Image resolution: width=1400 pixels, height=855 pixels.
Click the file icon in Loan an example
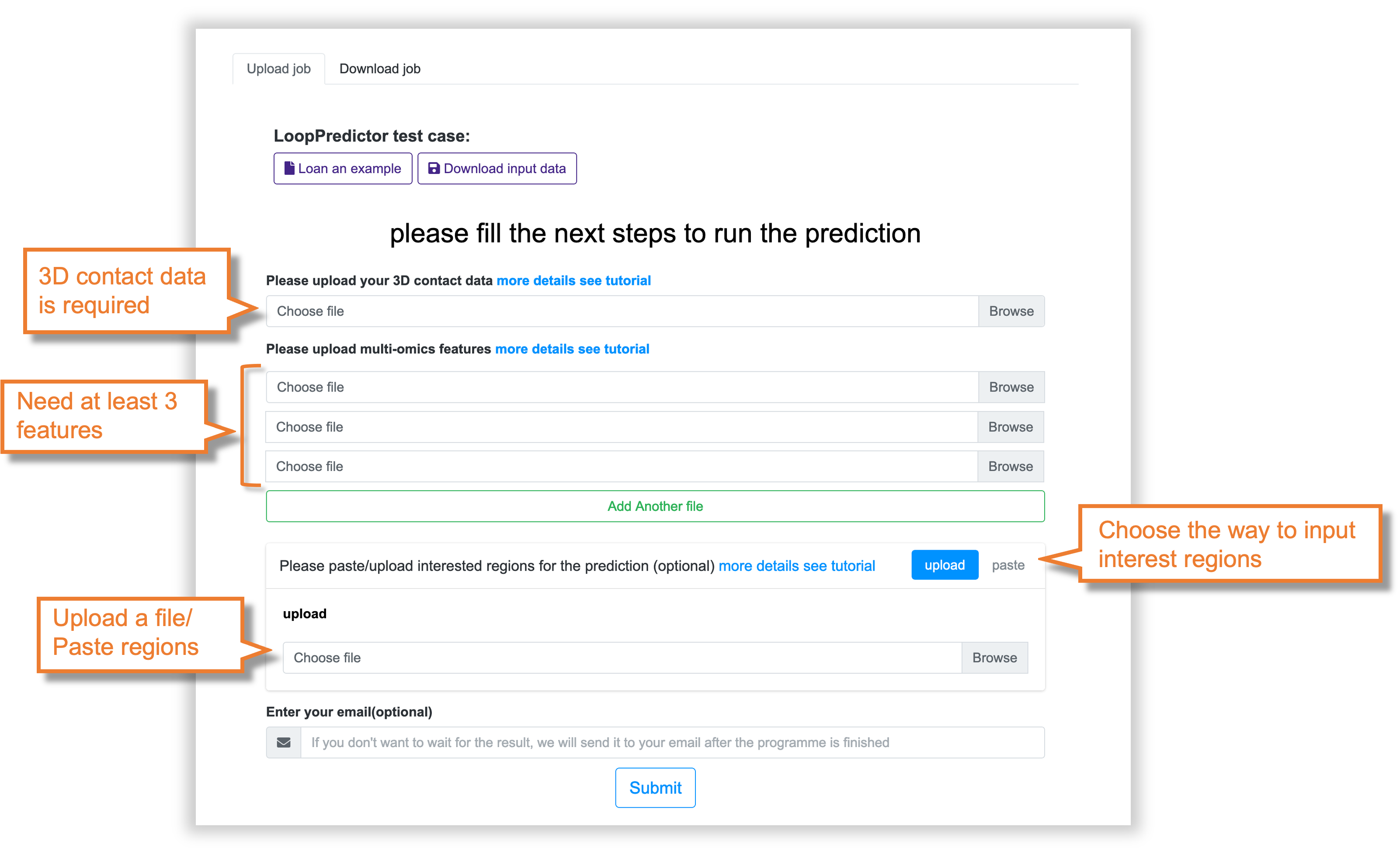tap(289, 168)
